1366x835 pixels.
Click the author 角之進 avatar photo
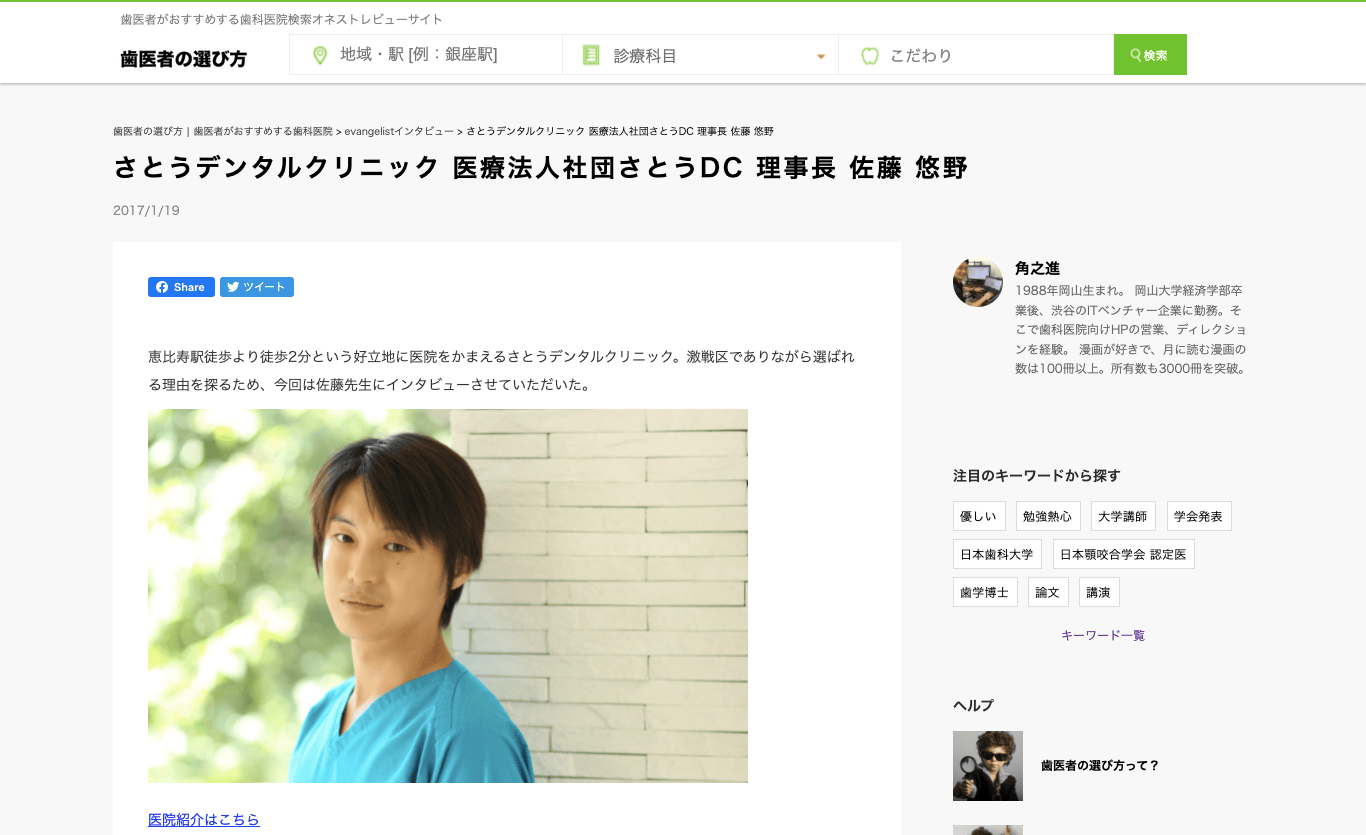[978, 282]
